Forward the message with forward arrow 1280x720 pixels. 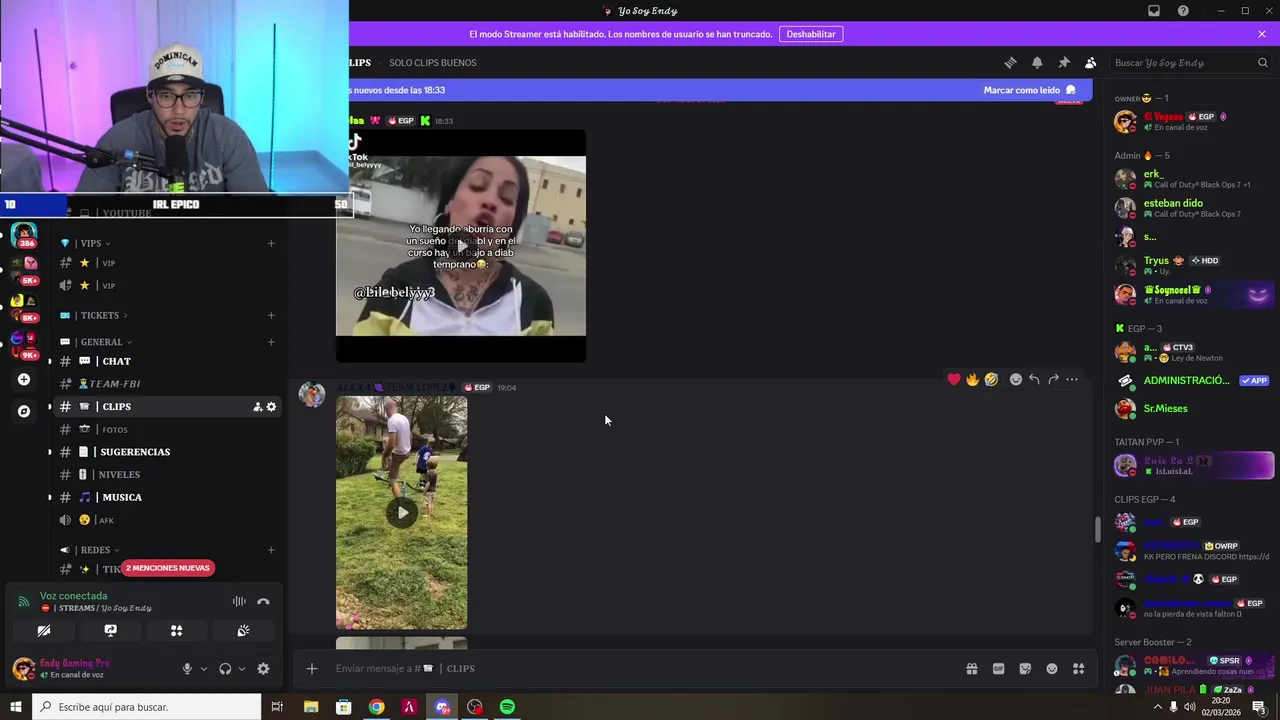[x=1053, y=379]
